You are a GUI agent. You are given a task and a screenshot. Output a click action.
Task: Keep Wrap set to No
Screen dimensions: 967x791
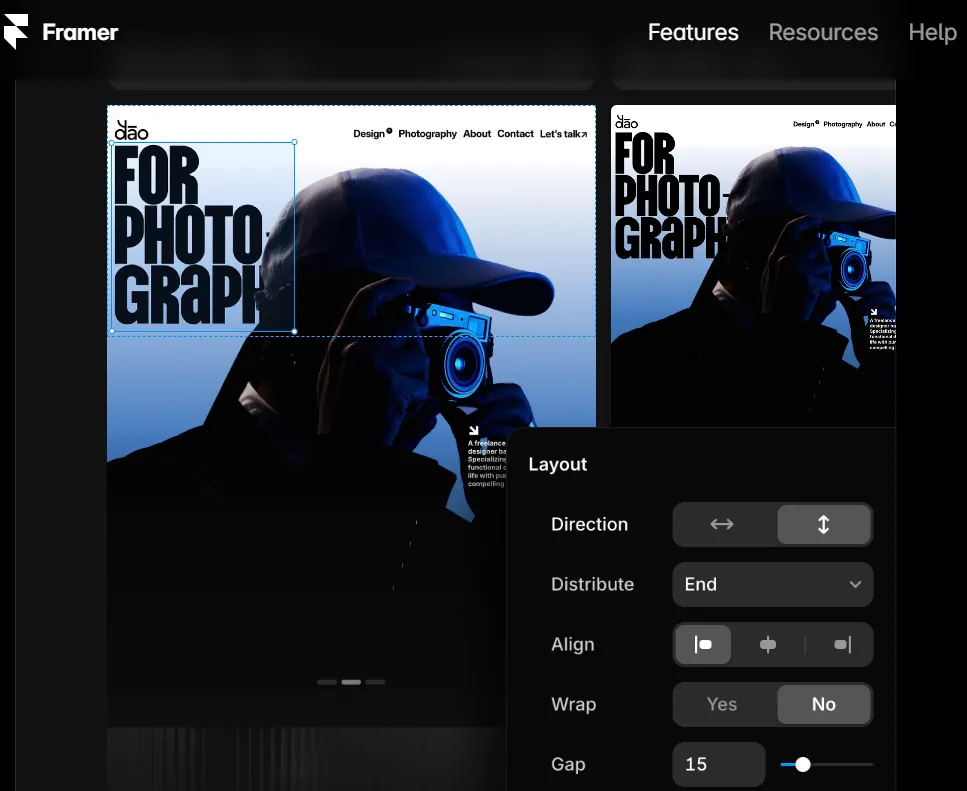(x=824, y=704)
